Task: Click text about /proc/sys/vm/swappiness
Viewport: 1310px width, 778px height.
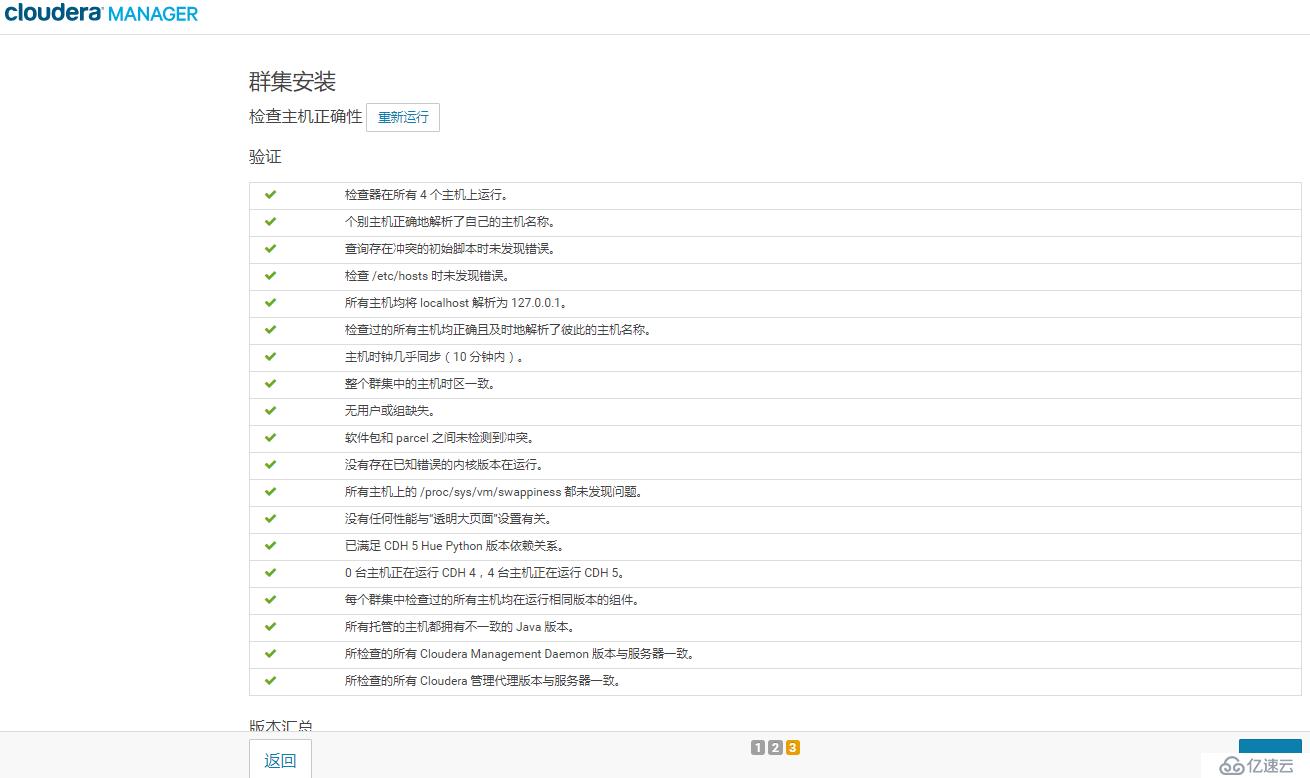Action: (x=494, y=492)
